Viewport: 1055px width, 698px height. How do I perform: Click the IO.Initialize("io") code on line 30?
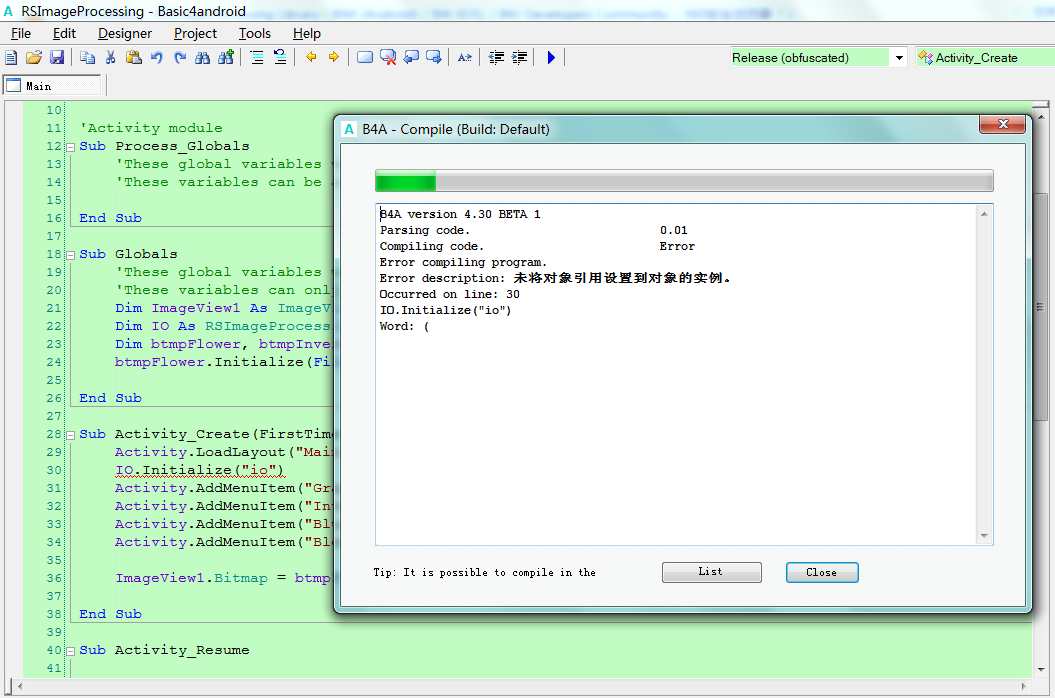pyautogui.click(x=200, y=470)
